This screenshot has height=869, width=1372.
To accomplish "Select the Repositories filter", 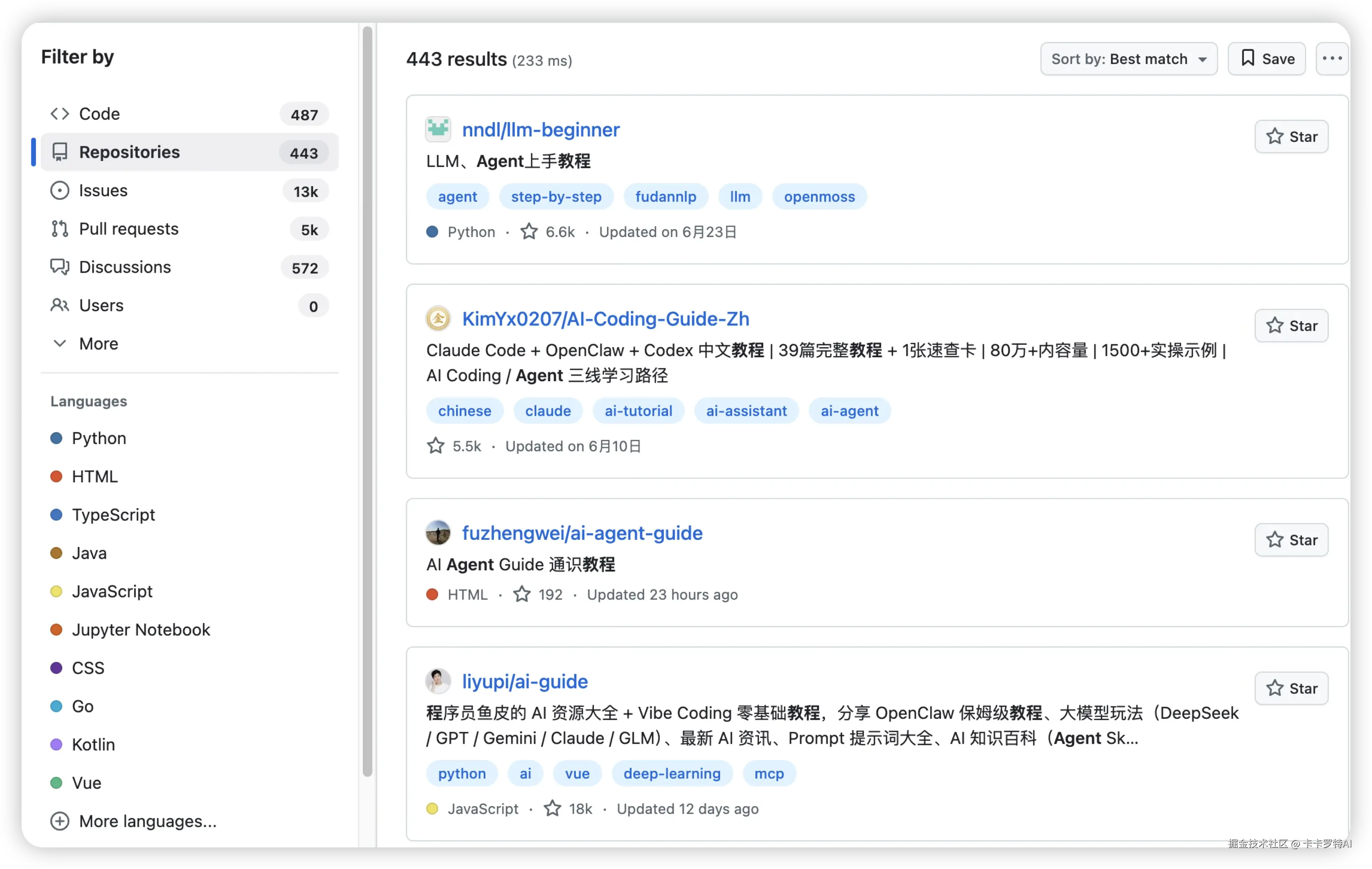I will click(x=190, y=152).
